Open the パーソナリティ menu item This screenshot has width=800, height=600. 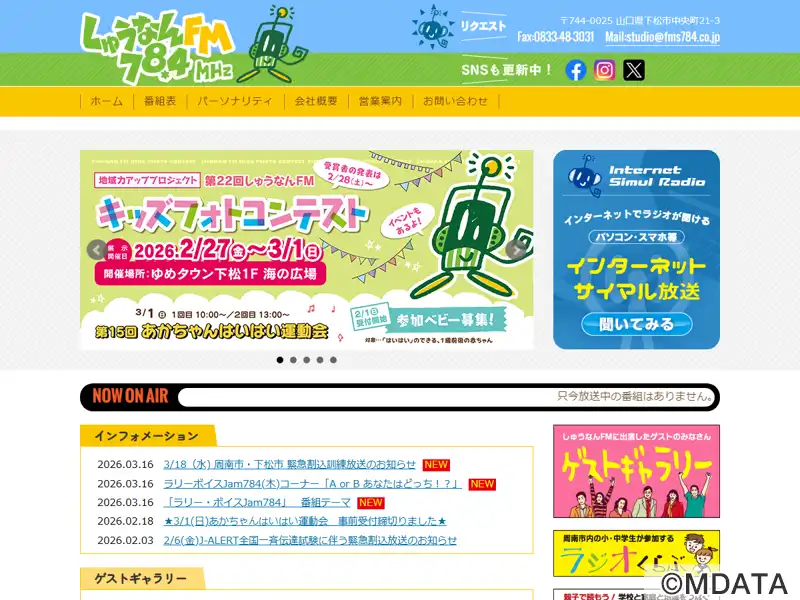coord(235,101)
